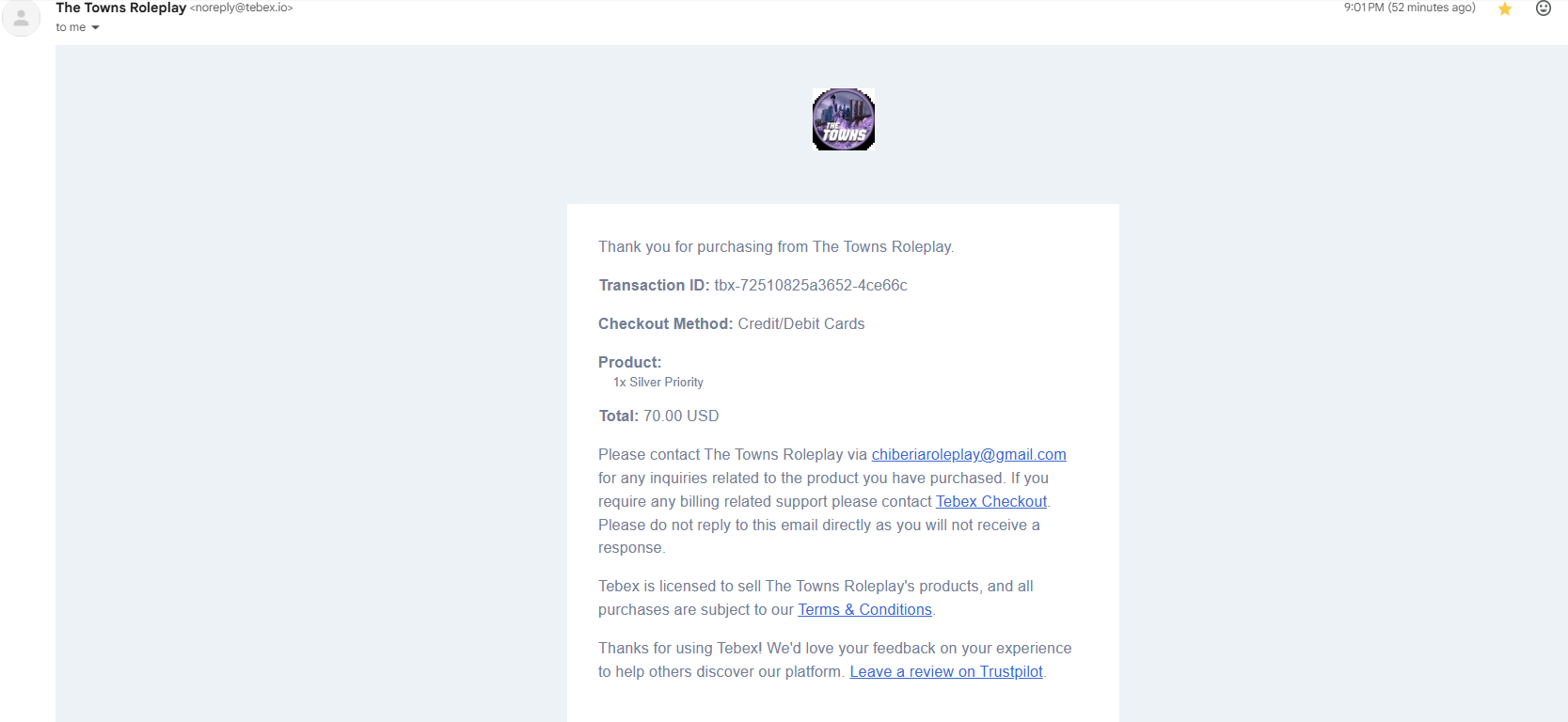
Task: Click the Credit/Debit Cards checkout method text
Action: [801, 324]
